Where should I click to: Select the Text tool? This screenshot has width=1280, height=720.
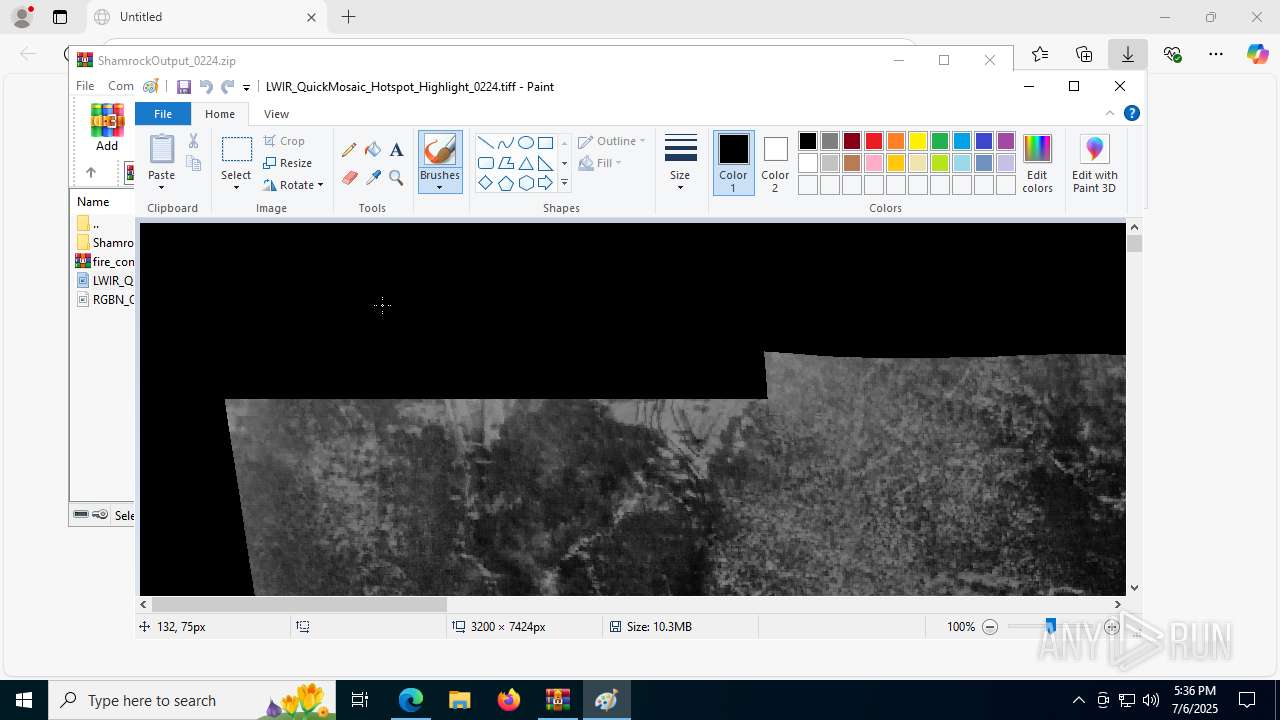pos(396,150)
